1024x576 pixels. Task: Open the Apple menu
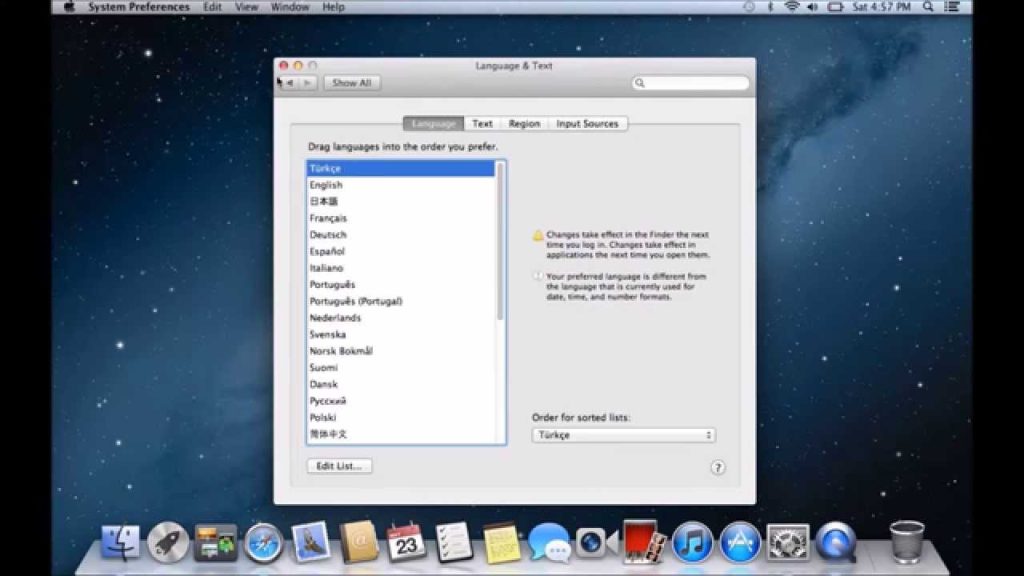[x=69, y=7]
